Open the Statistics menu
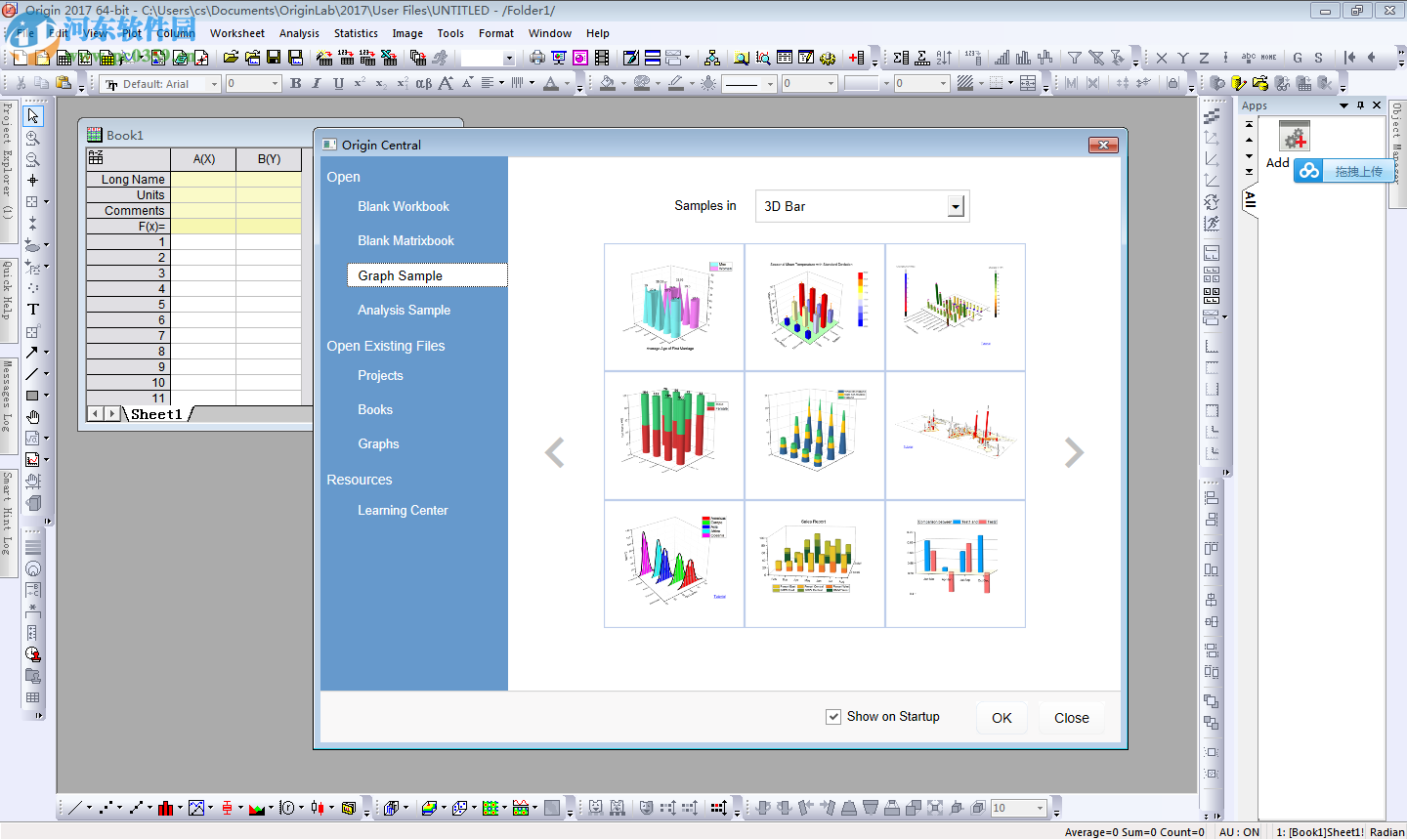The image size is (1407, 840). [x=356, y=33]
